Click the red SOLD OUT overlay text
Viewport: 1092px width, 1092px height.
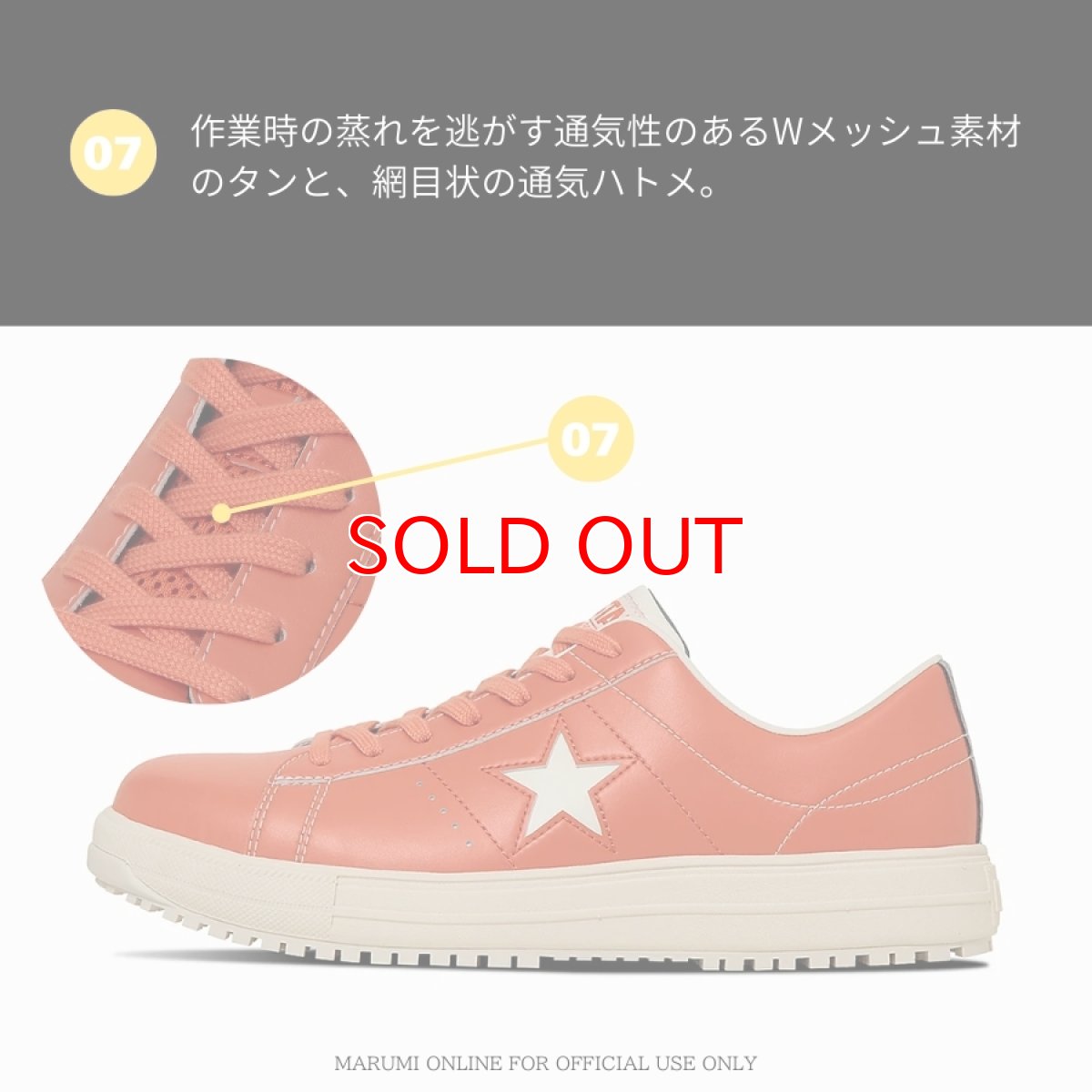point(544,547)
